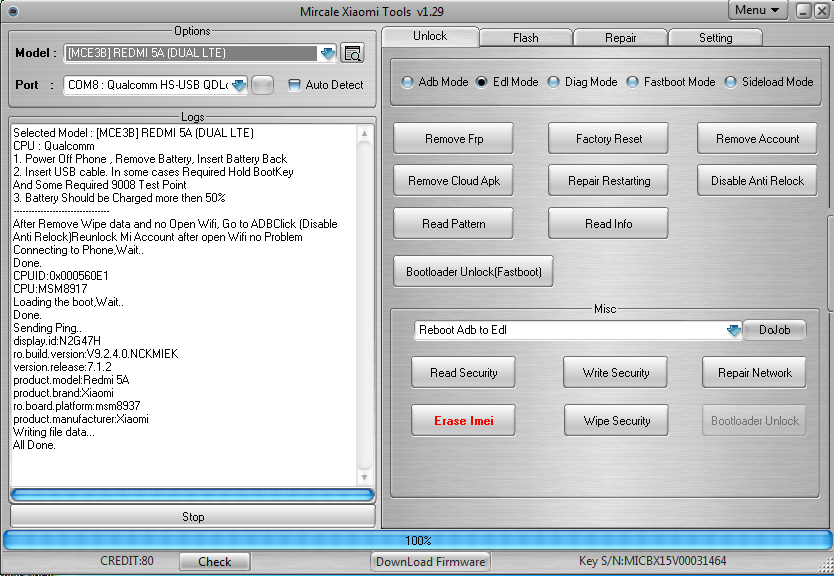Click the DoJob button
834x576 pixels.
point(774,330)
